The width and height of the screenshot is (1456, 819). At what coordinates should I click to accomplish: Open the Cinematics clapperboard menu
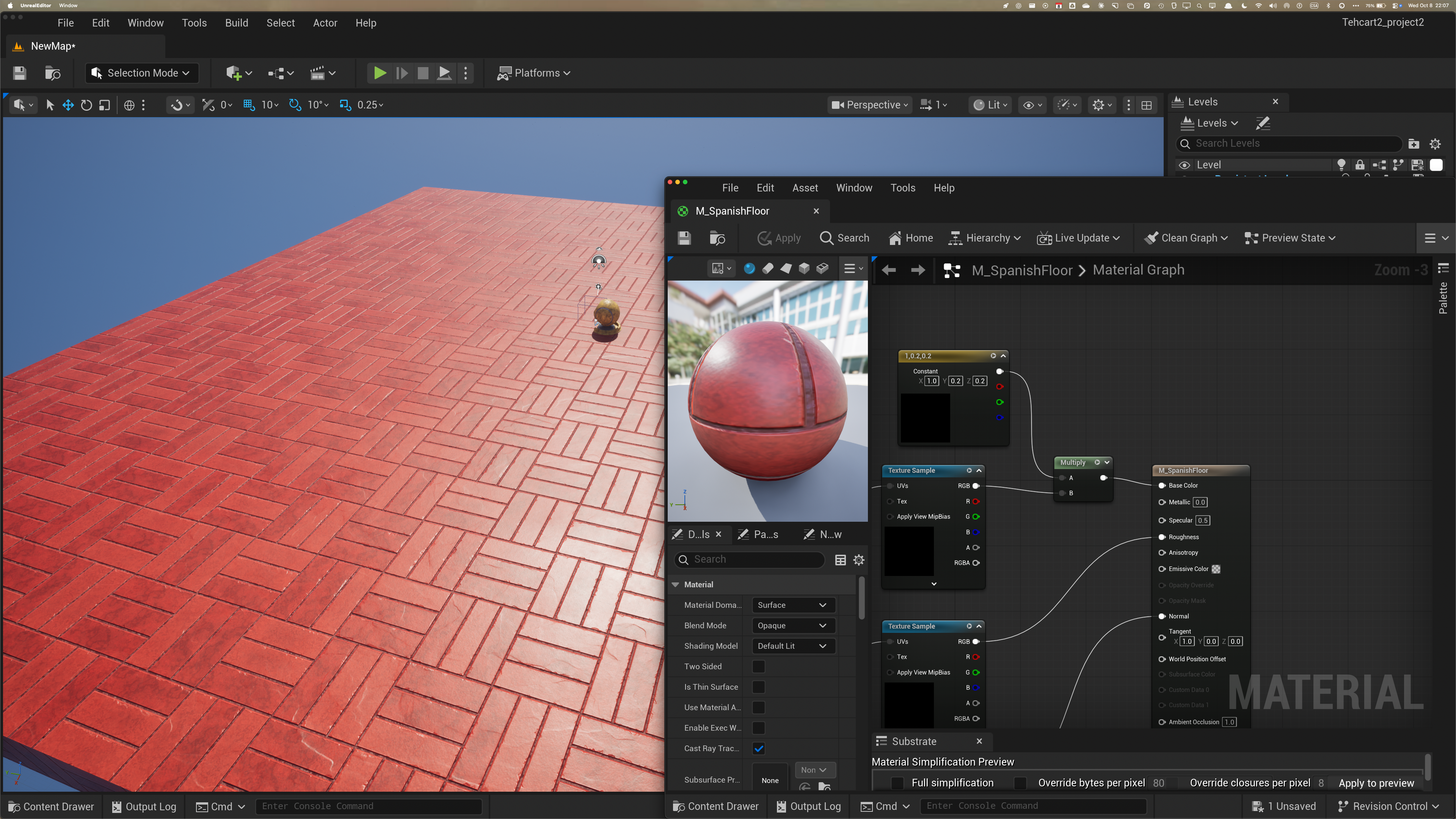pyautogui.click(x=323, y=73)
